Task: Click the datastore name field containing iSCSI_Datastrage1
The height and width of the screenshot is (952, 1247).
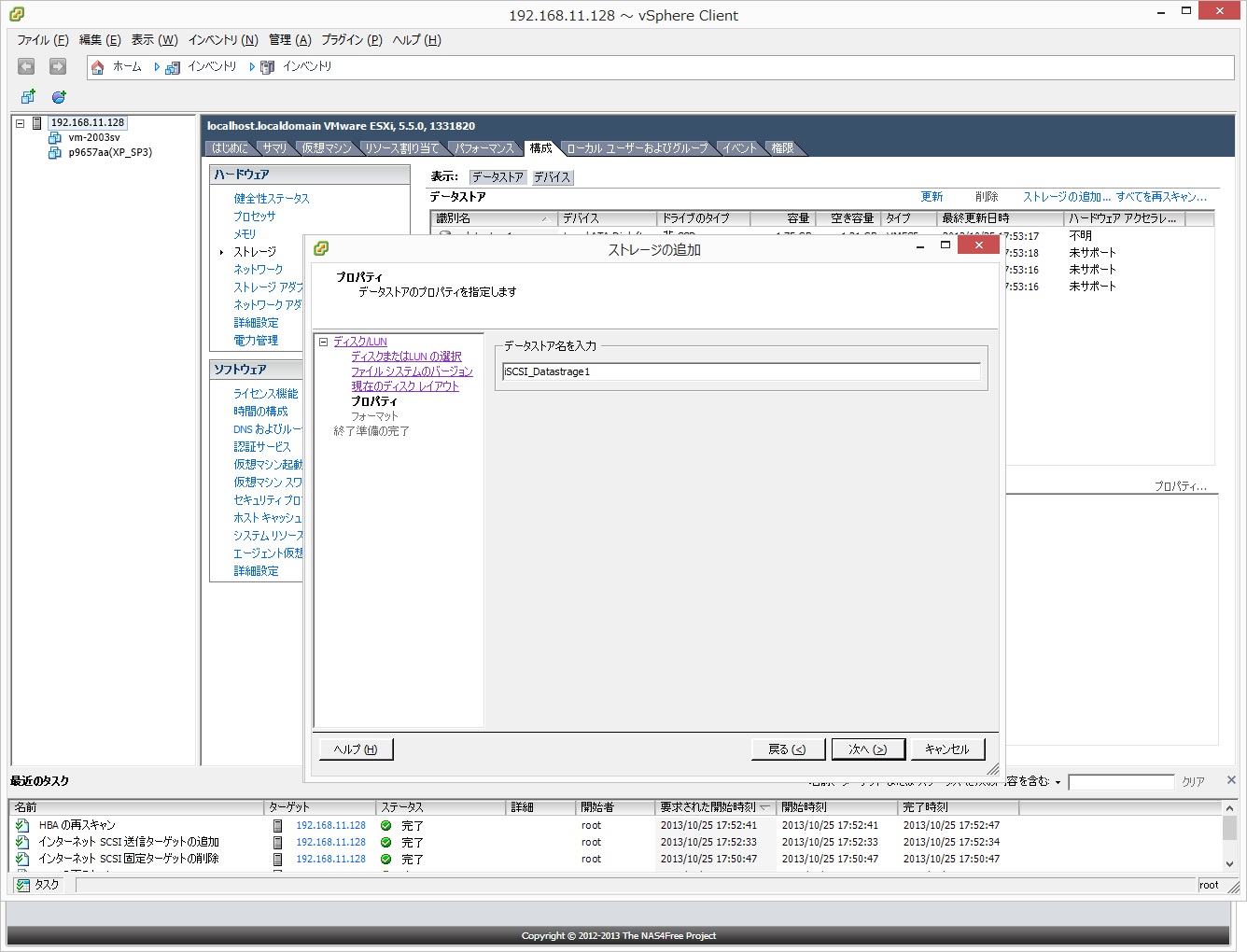Action: pos(741,371)
